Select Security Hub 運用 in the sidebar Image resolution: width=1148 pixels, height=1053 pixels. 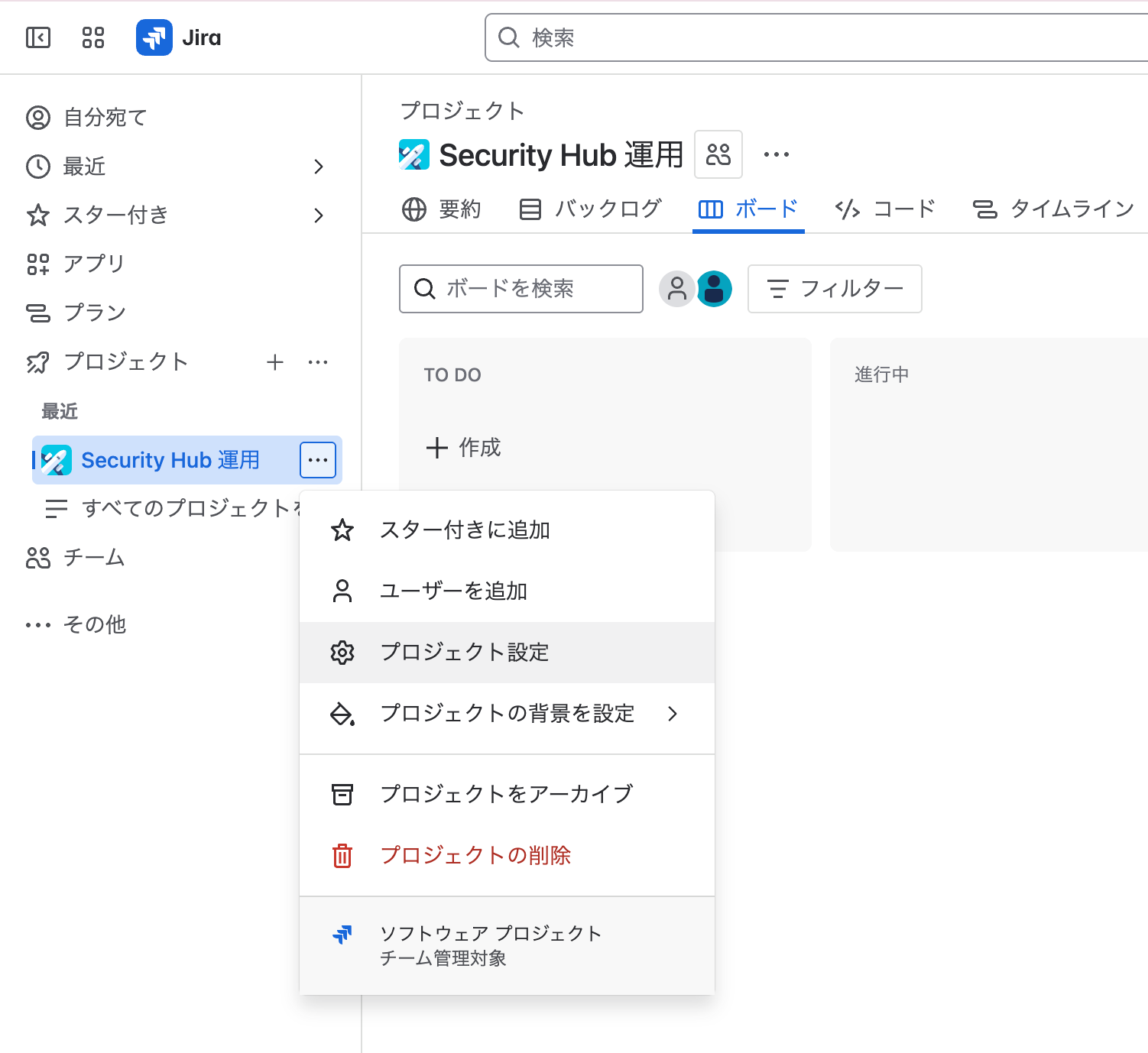[x=170, y=460]
